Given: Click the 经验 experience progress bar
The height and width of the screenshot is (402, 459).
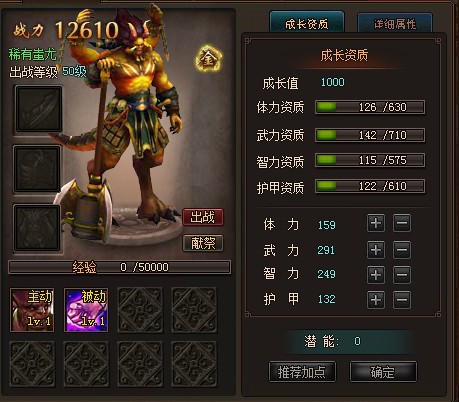Looking at the screenshot, I should click(x=120, y=267).
